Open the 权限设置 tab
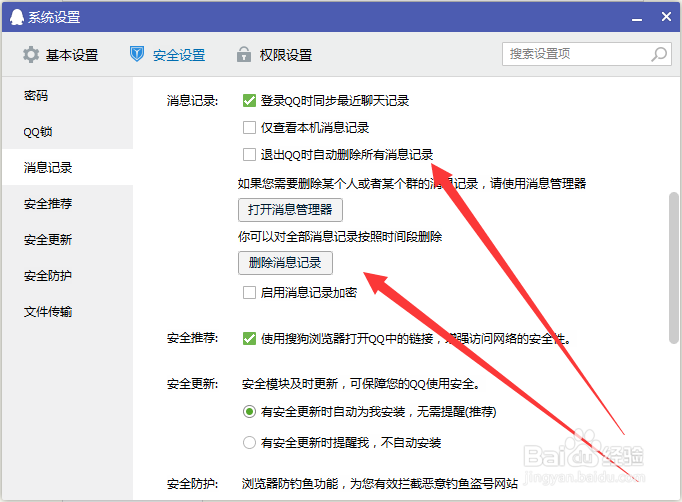 click(x=274, y=55)
